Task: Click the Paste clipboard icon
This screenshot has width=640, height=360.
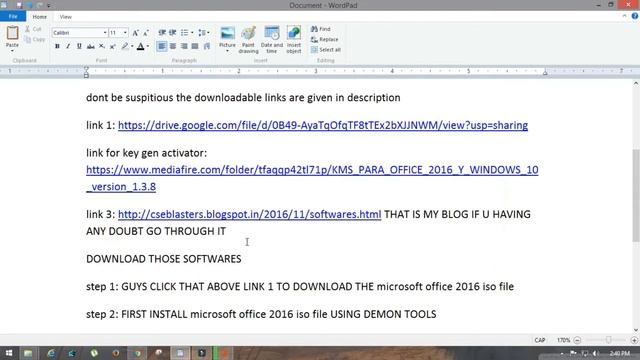Action: coord(12,33)
